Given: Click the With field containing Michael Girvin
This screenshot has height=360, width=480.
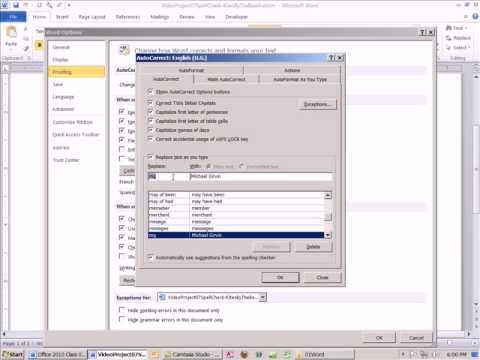Looking at the screenshot, I should (x=261, y=177).
